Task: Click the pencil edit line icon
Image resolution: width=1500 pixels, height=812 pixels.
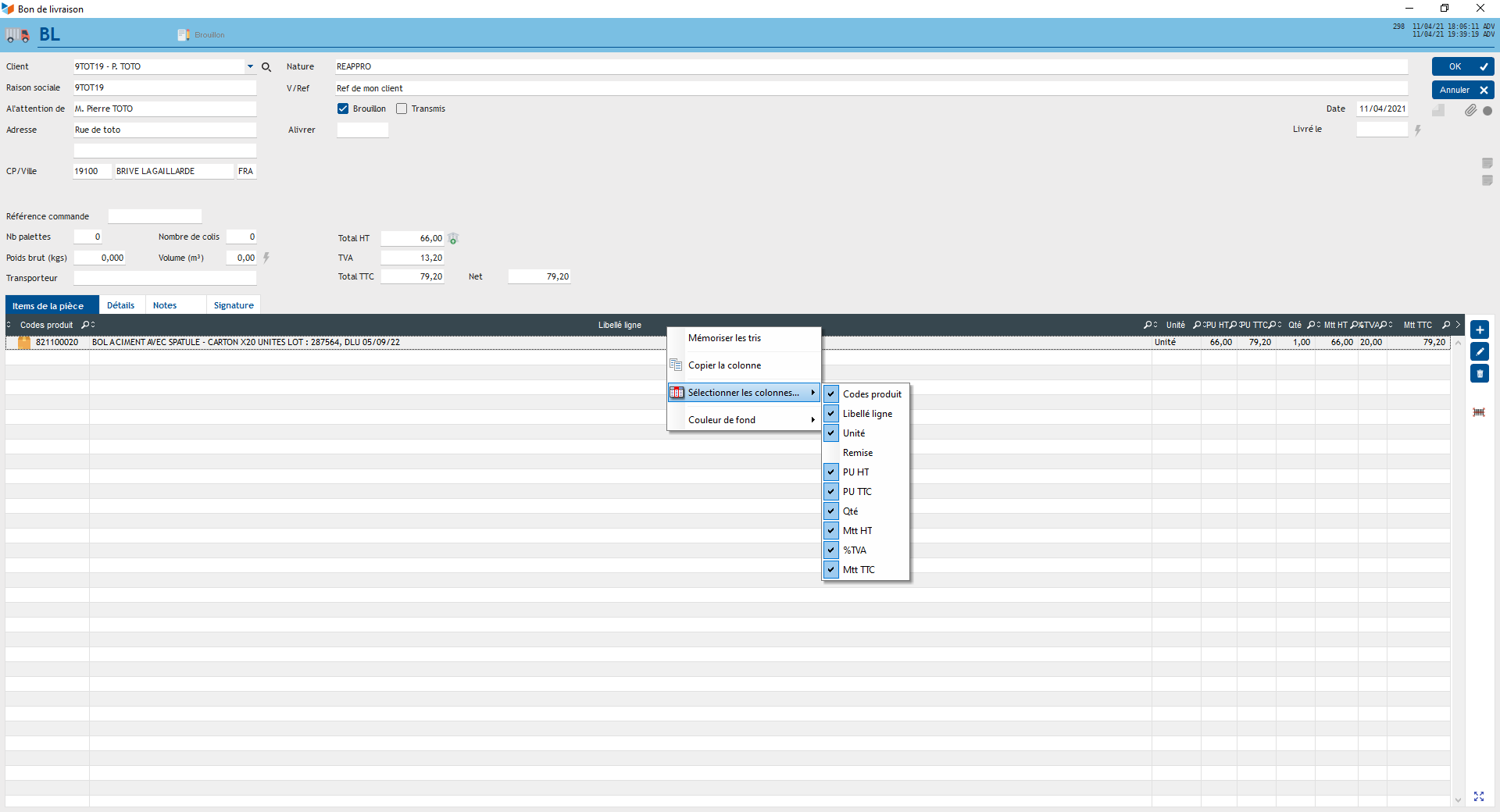Action: coord(1480,351)
